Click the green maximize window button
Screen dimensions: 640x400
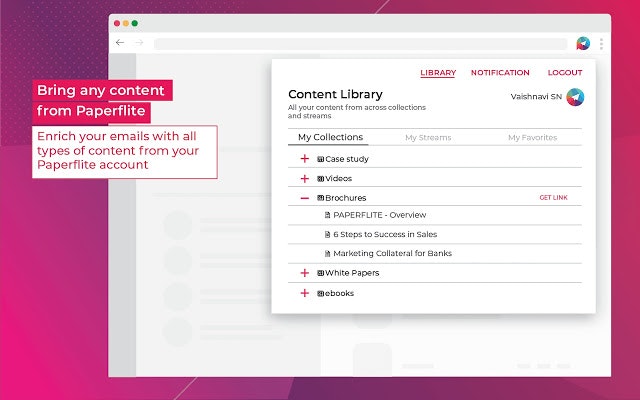click(x=135, y=23)
